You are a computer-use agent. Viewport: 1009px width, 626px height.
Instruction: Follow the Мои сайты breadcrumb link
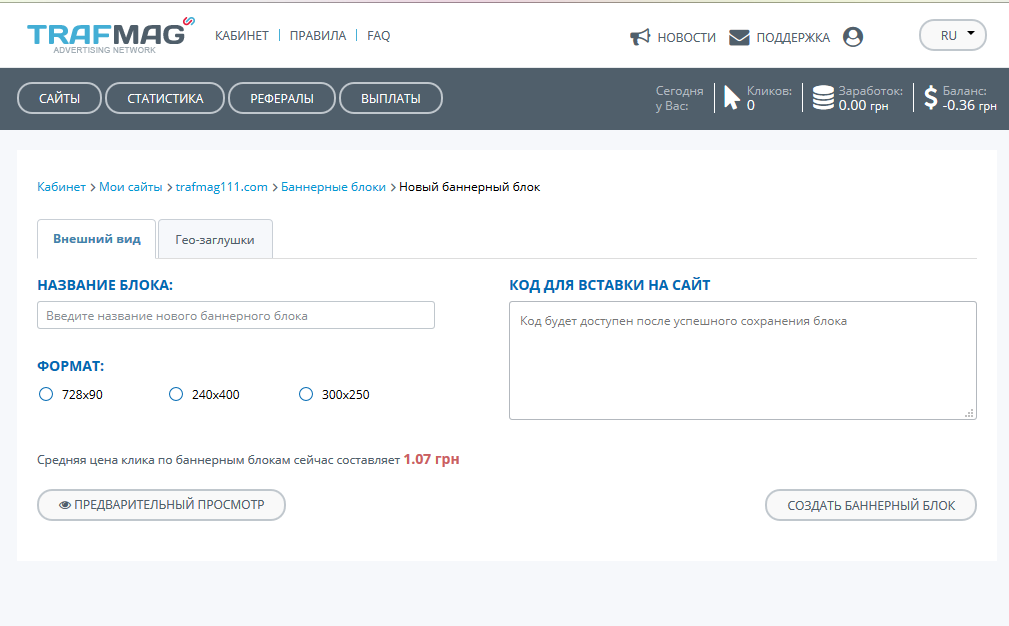coord(131,187)
